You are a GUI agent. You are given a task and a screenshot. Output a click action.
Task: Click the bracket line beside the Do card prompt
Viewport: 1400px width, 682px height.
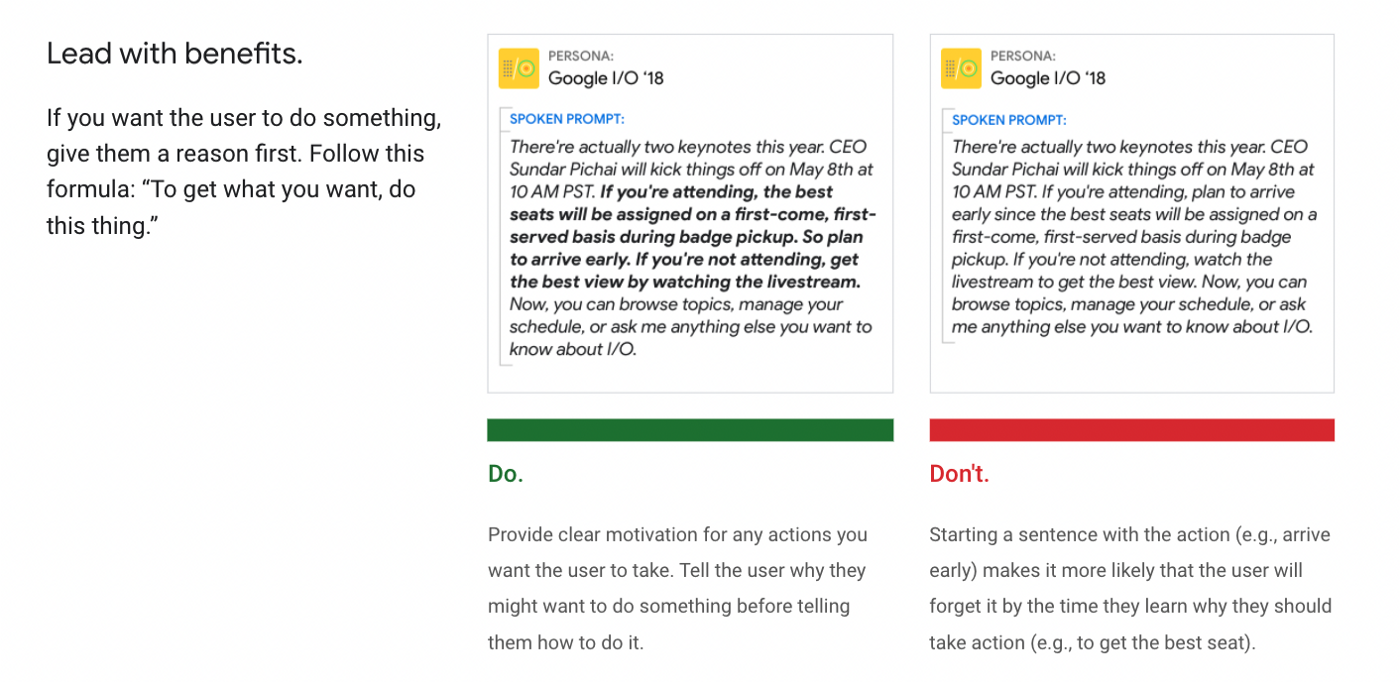click(x=502, y=237)
